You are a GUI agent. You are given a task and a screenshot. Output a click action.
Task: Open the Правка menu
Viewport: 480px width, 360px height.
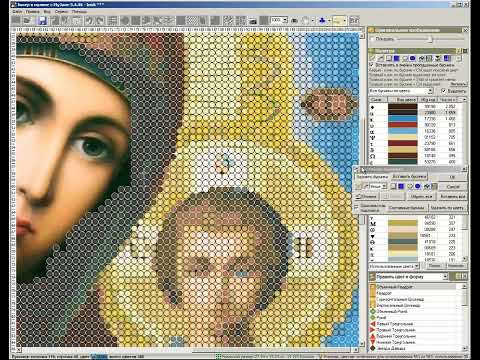(x=33, y=11)
